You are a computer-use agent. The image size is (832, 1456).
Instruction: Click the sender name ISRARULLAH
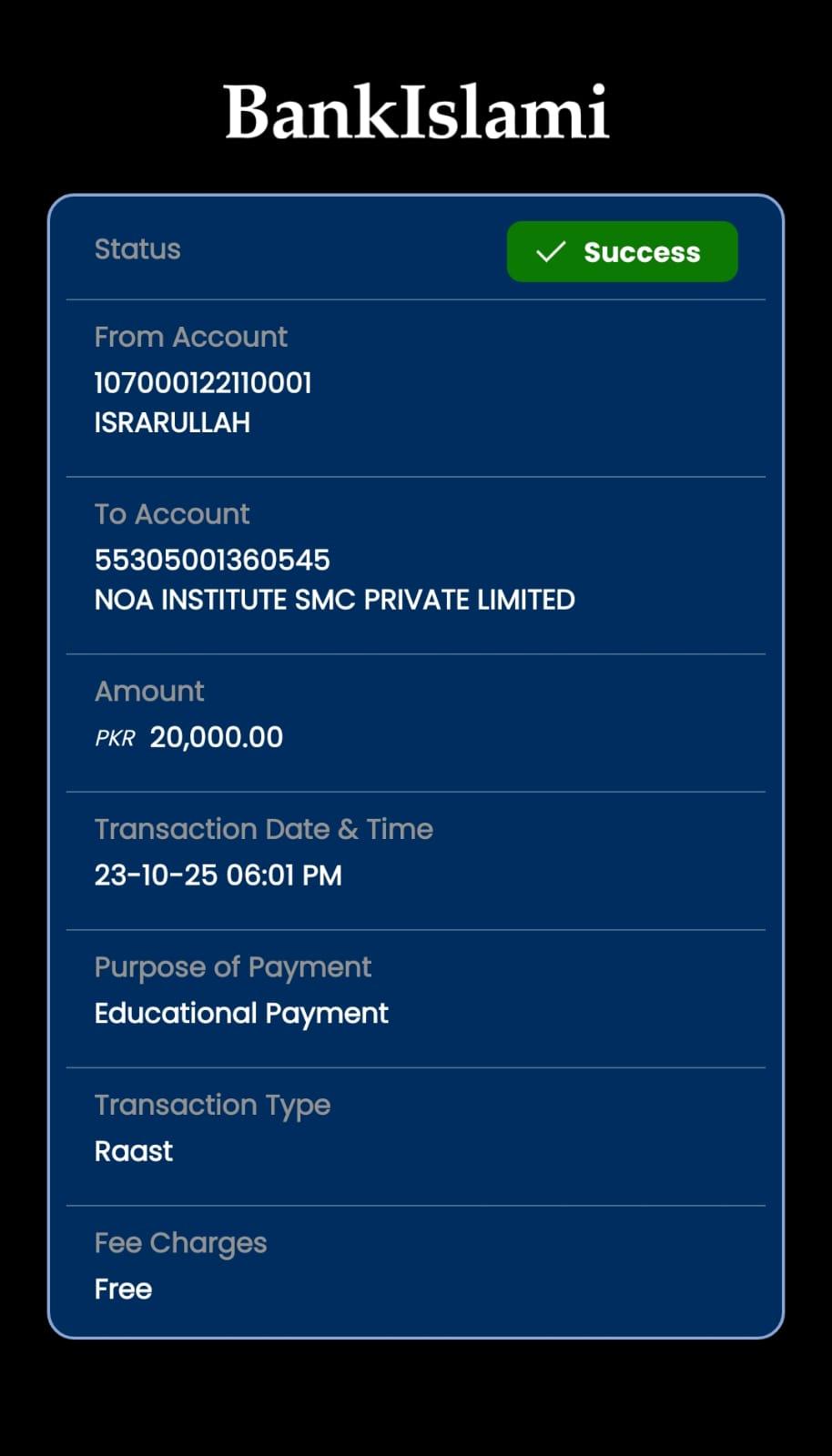point(172,423)
